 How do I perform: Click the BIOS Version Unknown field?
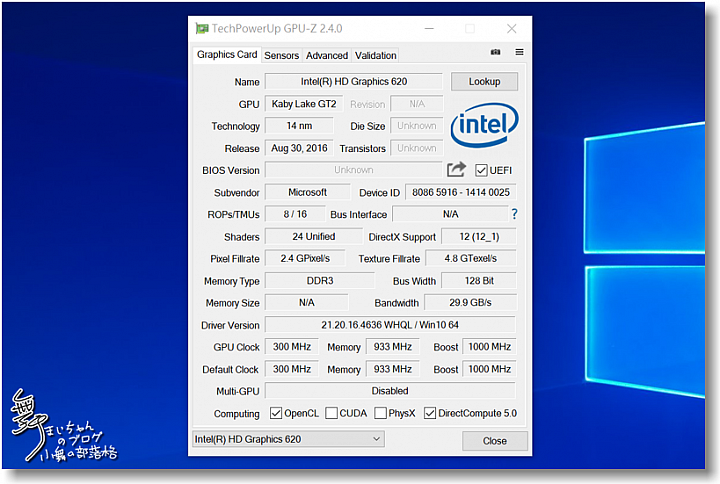(x=354, y=170)
